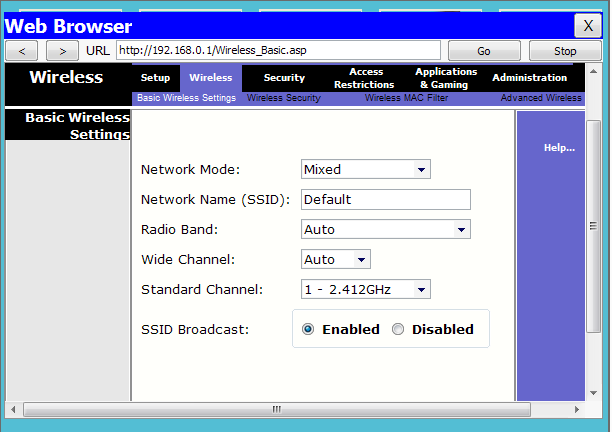
Task: Open the Security tab
Action: 284,78
